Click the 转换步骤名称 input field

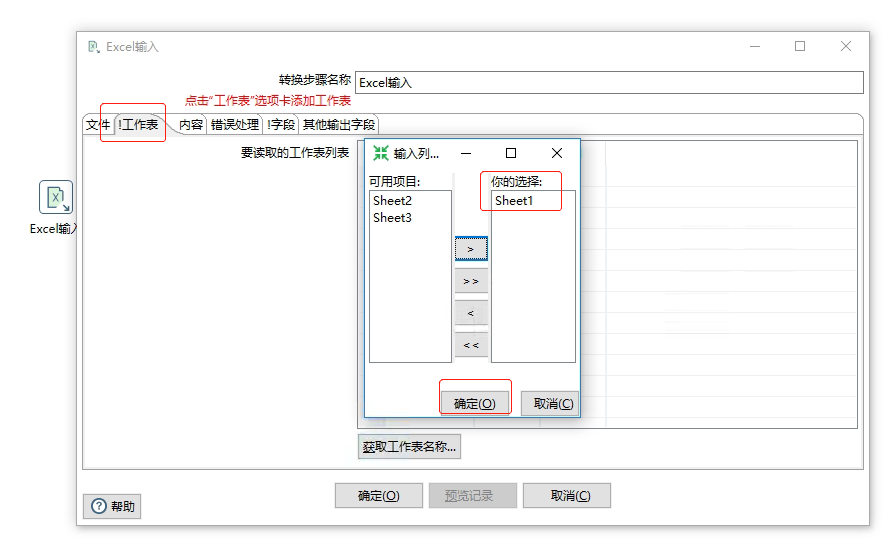[609, 82]
